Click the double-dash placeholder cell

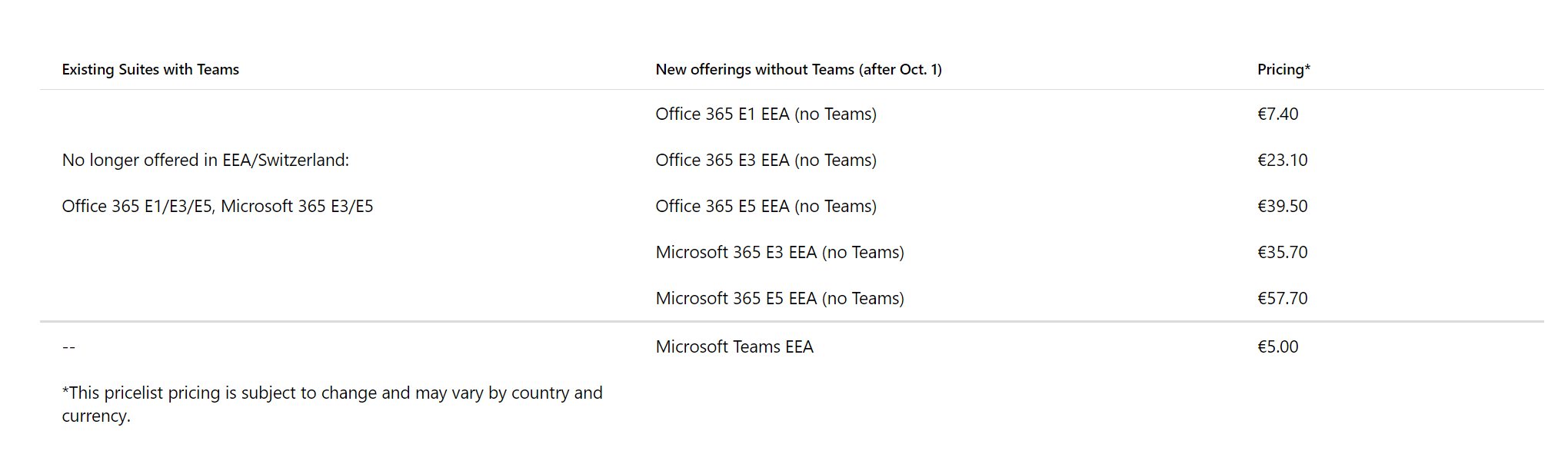click(68, 347)
